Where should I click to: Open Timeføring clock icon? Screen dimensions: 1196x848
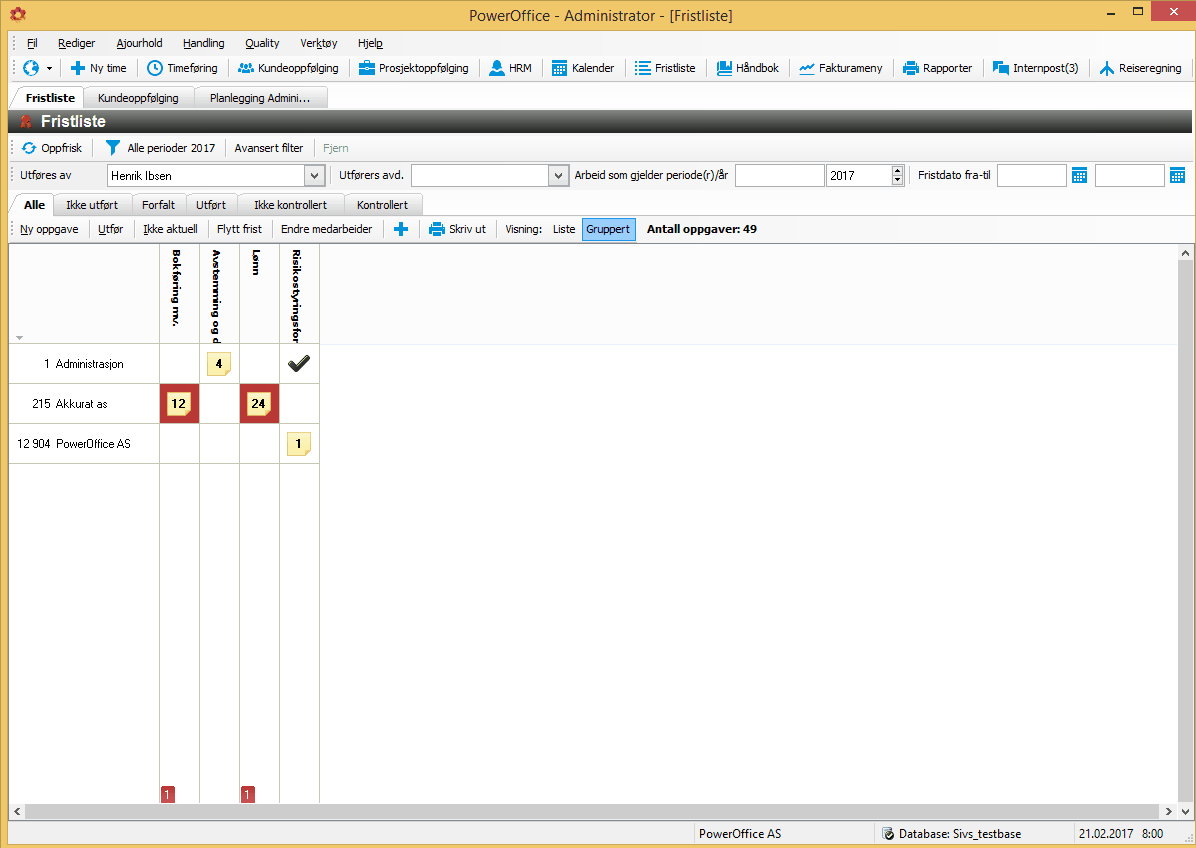pyautogui.click(x=155, y=68)
